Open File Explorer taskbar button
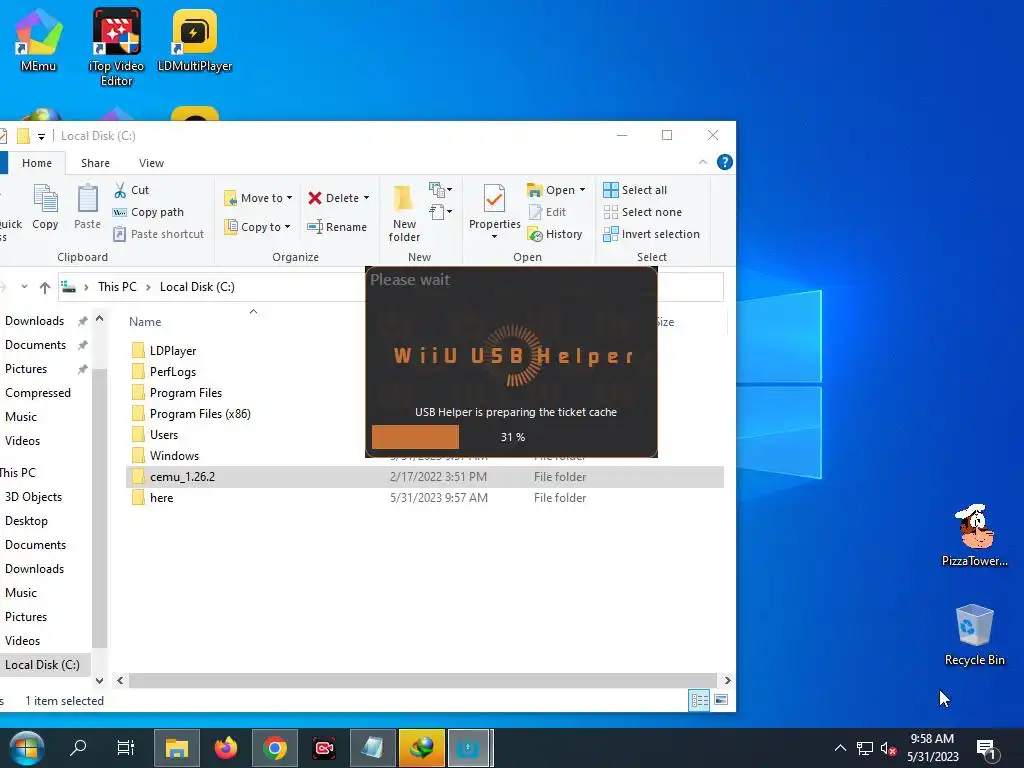1024x768 pixels. (176, 748)
